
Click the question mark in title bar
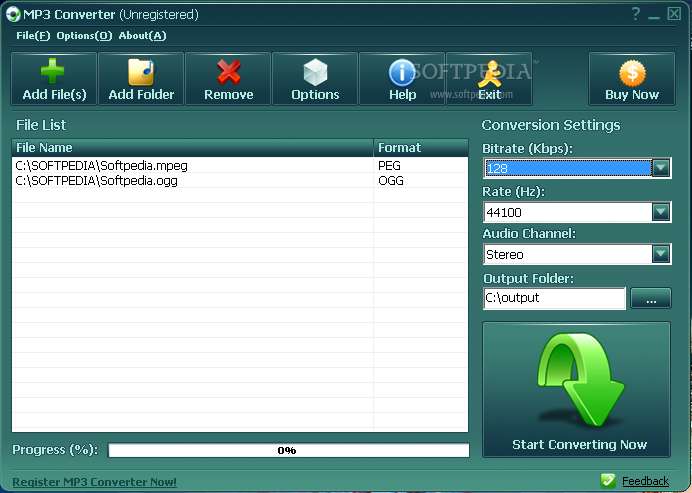(635, 14)
